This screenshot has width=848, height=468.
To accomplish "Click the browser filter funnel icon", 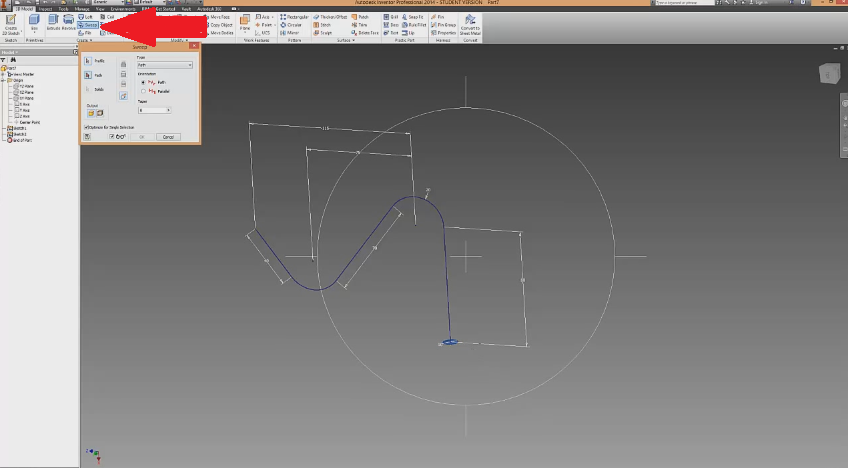I will 3,60.
